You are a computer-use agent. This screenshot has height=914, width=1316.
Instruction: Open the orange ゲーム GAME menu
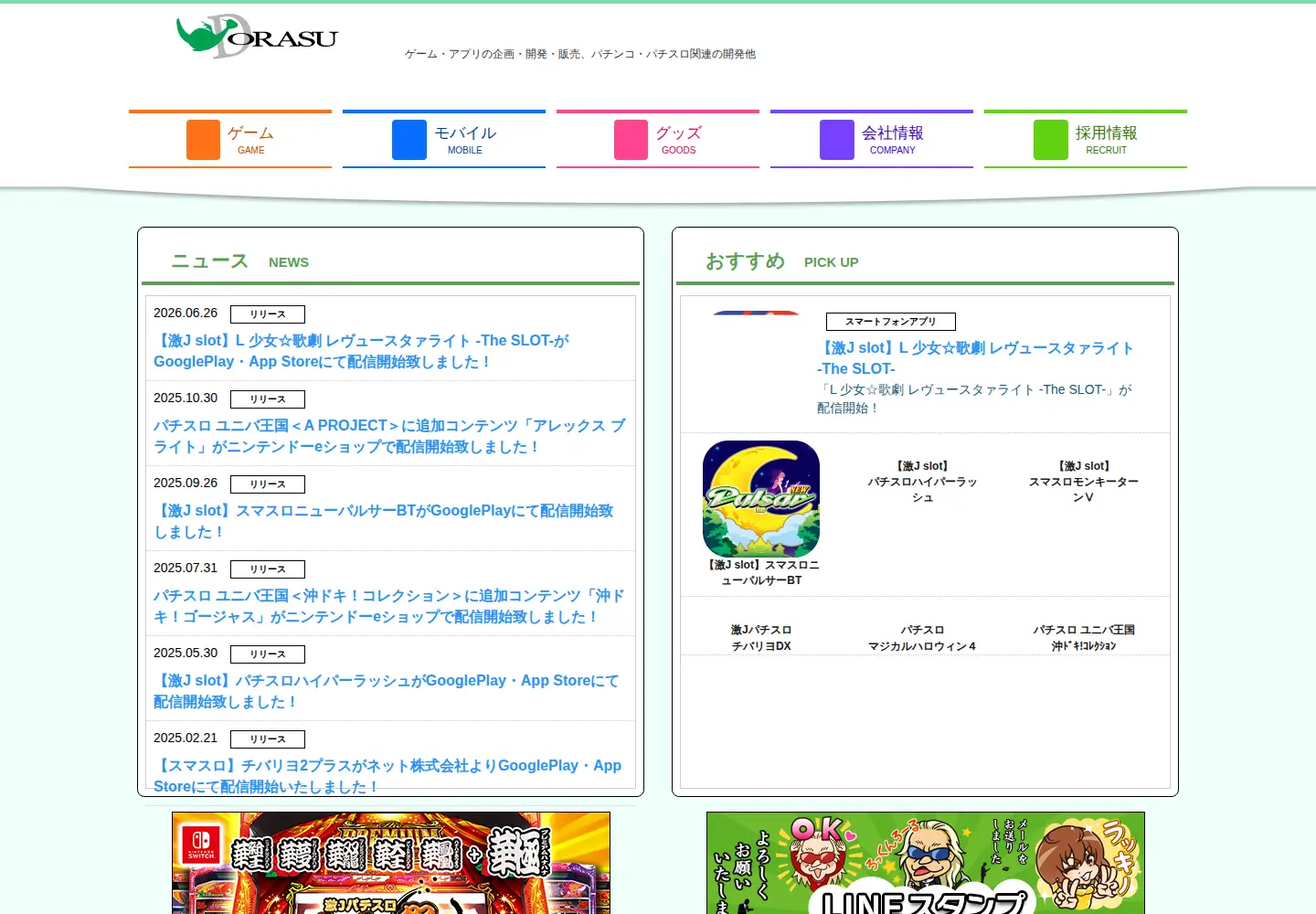click(x=230, y=139)
